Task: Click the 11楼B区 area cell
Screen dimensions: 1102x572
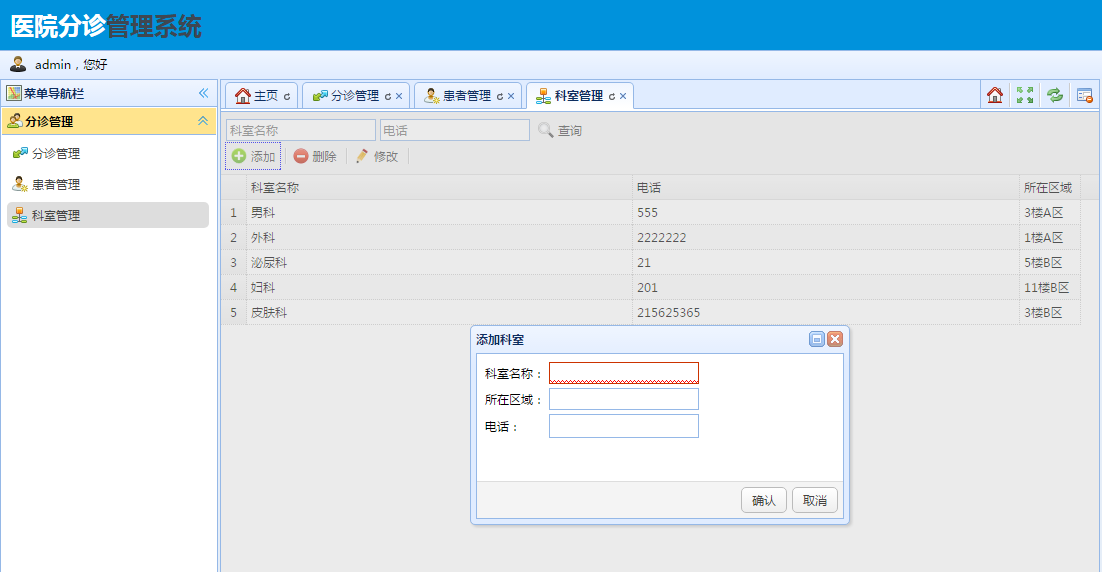Action: point(1050,287)
